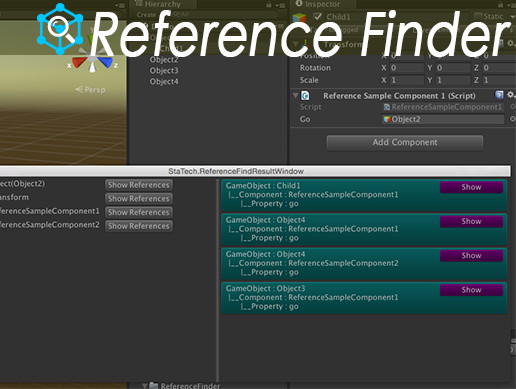This screenshot has width=516, height=389.
Task: Click StaTech.ReferenceFindResultWindow title bar
Action: pyautogui.click(x=255, y=171)
